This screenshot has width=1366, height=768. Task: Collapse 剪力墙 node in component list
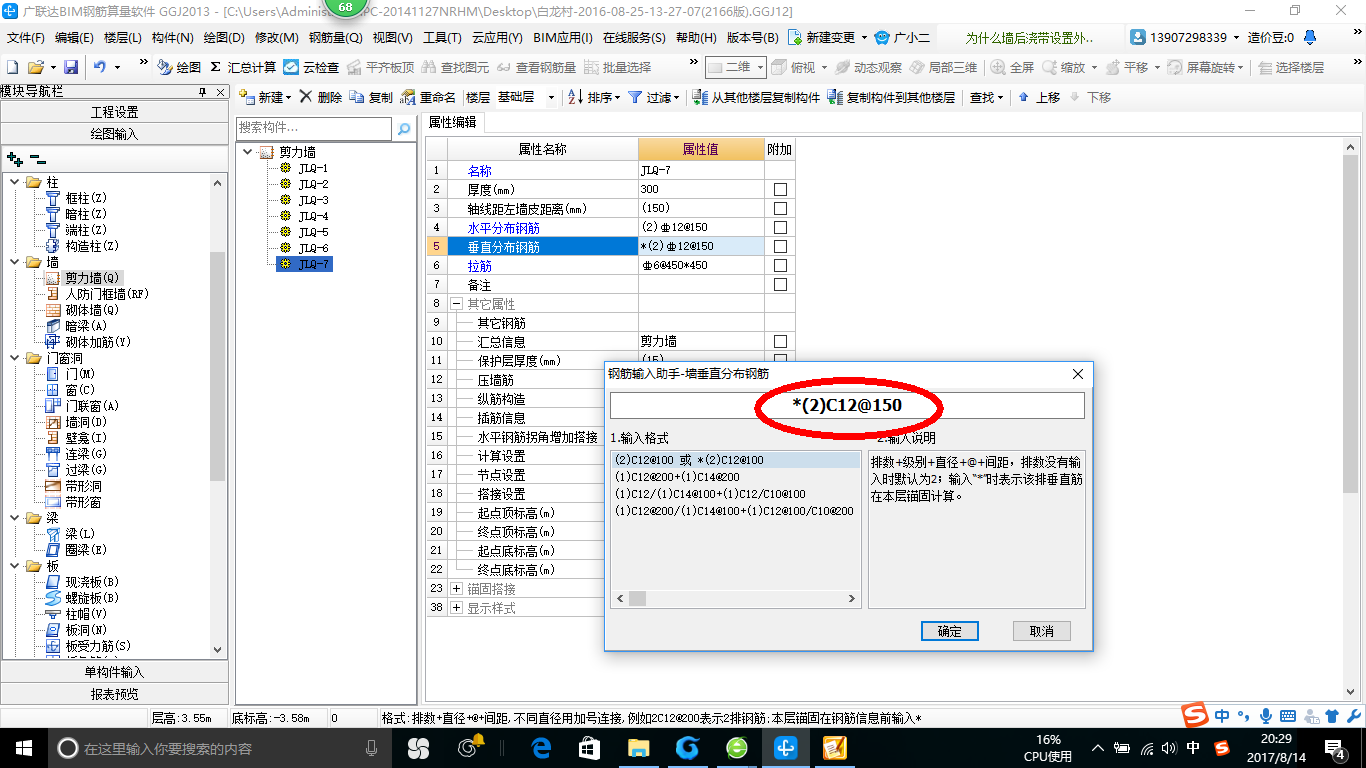pos(248,152)
